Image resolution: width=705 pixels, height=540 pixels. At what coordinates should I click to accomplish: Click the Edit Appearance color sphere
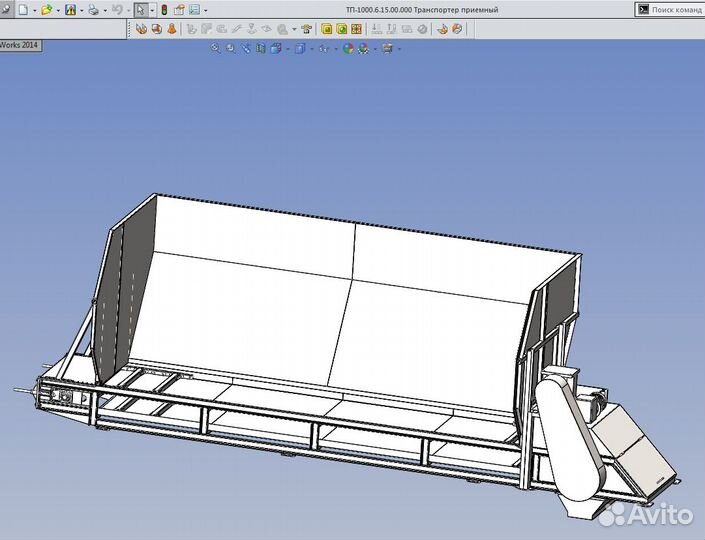tap(347, 48)
